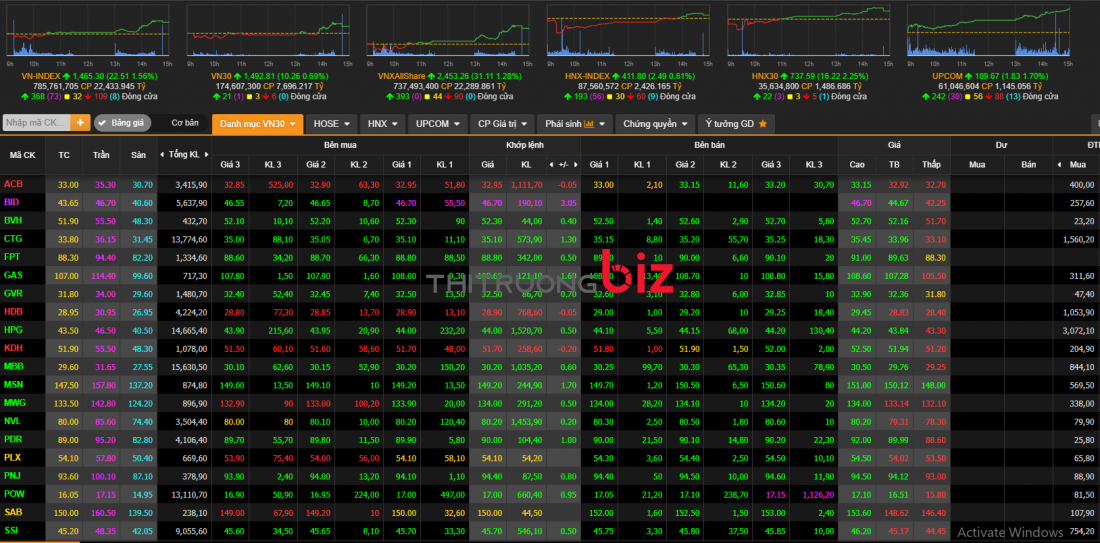The width and height of the screenshot is (1100, 543).
Task: Expand the HNX dropdown
Action: (x=382, y=123)
